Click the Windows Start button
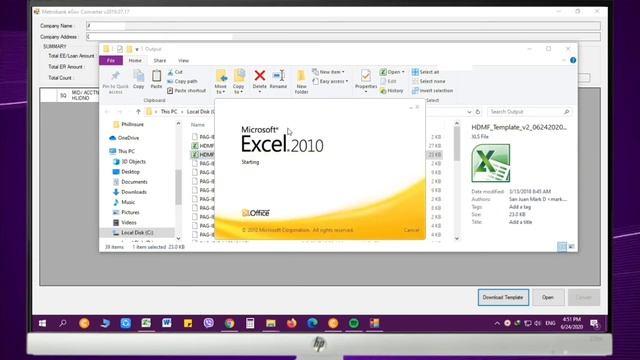640x360 pixels. (x=42, y=323)
